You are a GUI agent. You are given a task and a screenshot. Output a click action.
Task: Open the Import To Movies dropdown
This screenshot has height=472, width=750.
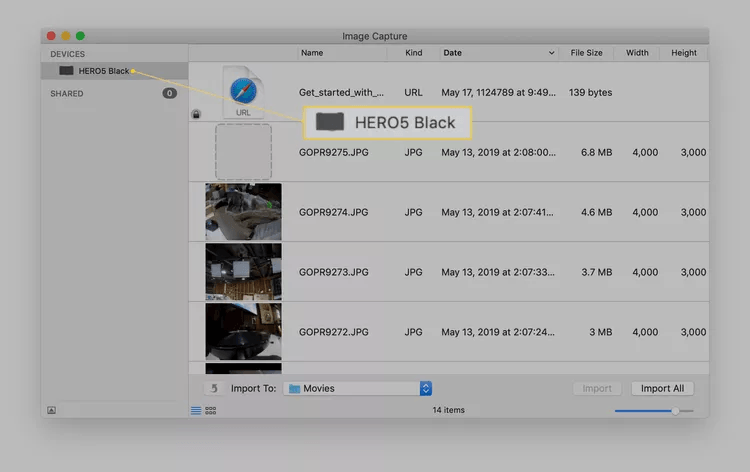(x=358, y=388)
